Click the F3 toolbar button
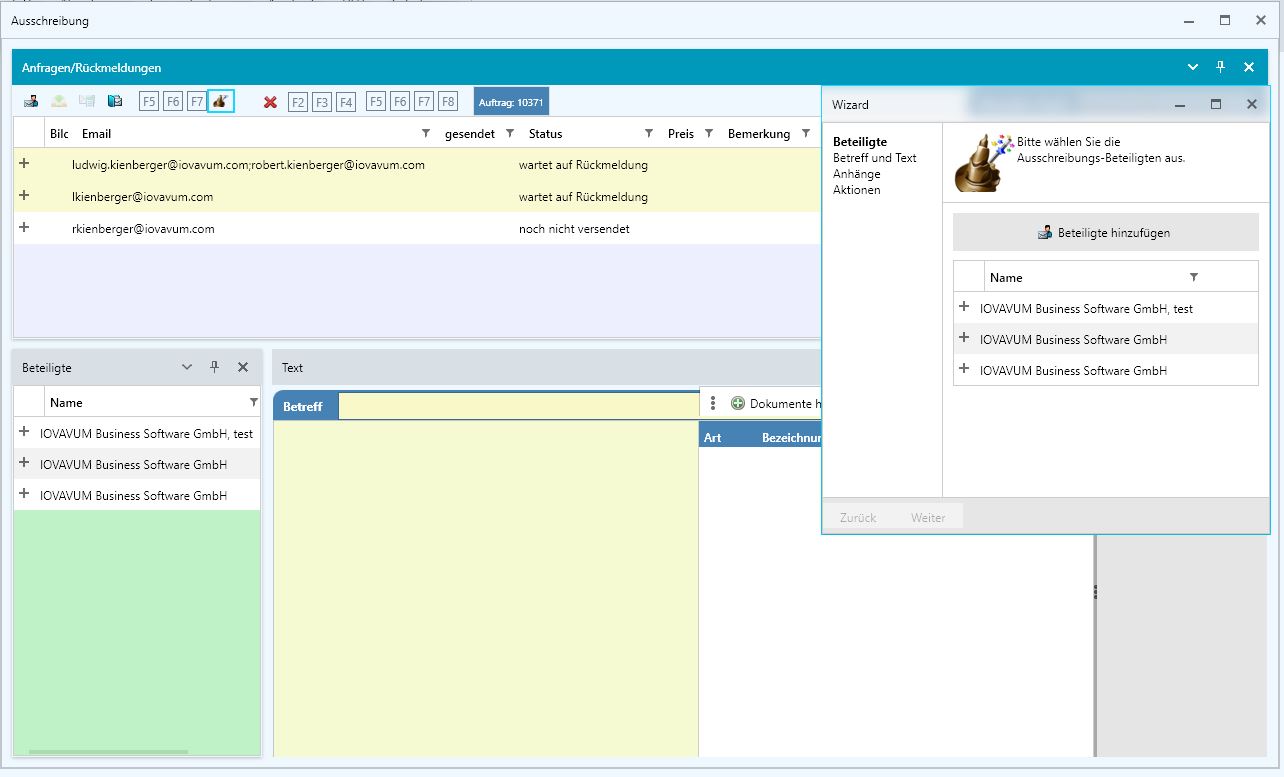This screenshot has width=1284, height=777. tap(322, 102)
